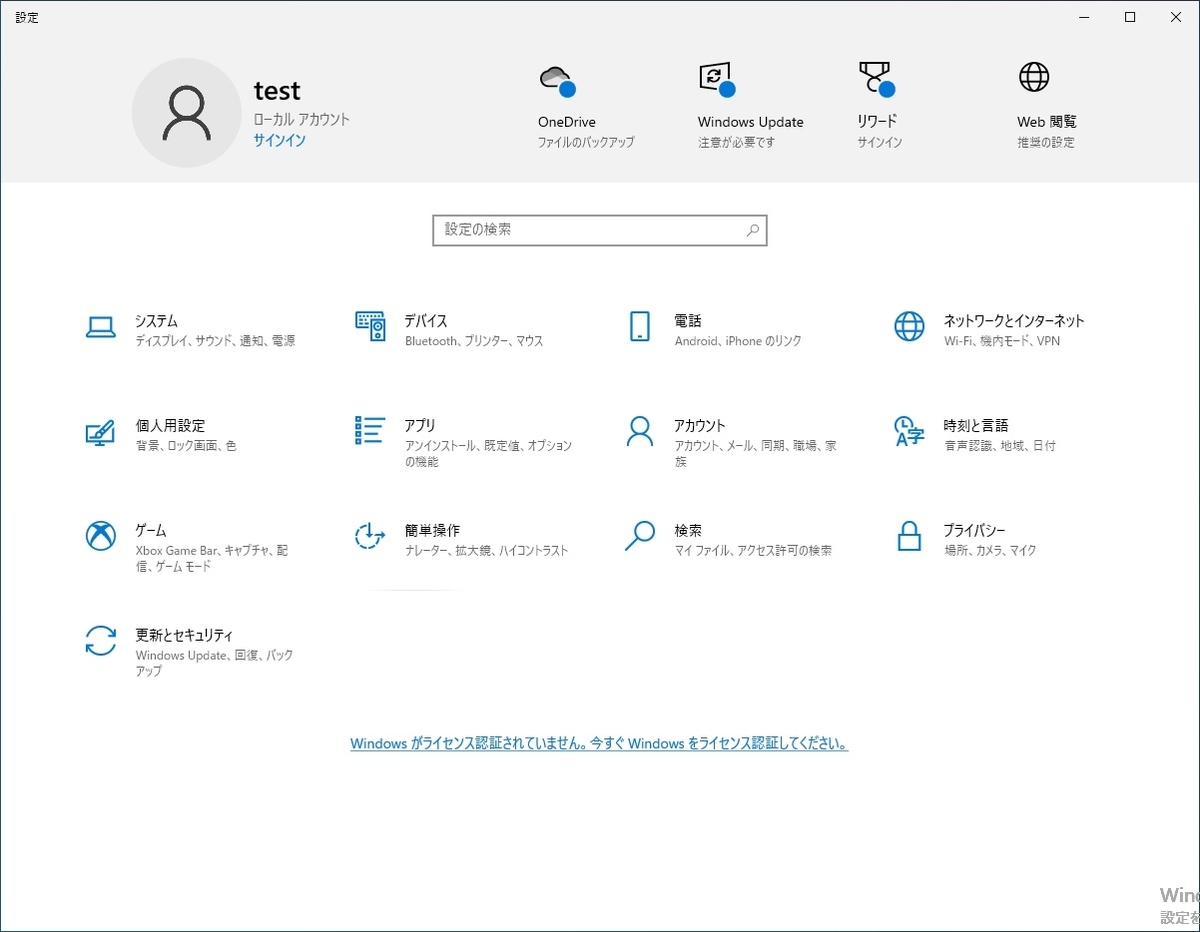Click ファイルのバックアップ under OneDrive
The width and height of the screenshot is (1200, 932).
586,143
